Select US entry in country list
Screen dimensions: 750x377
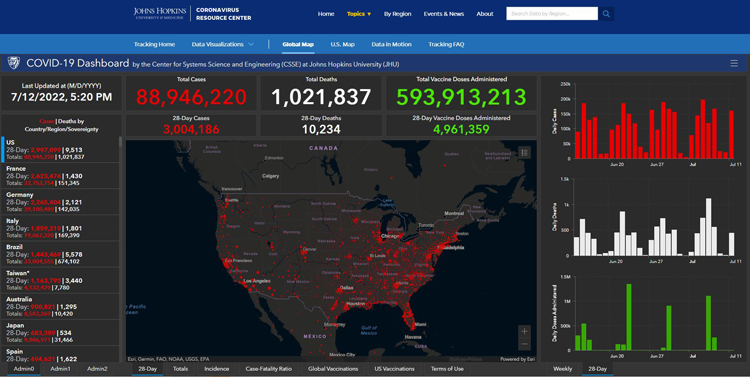pyautogui.click(x=60, y=150)
